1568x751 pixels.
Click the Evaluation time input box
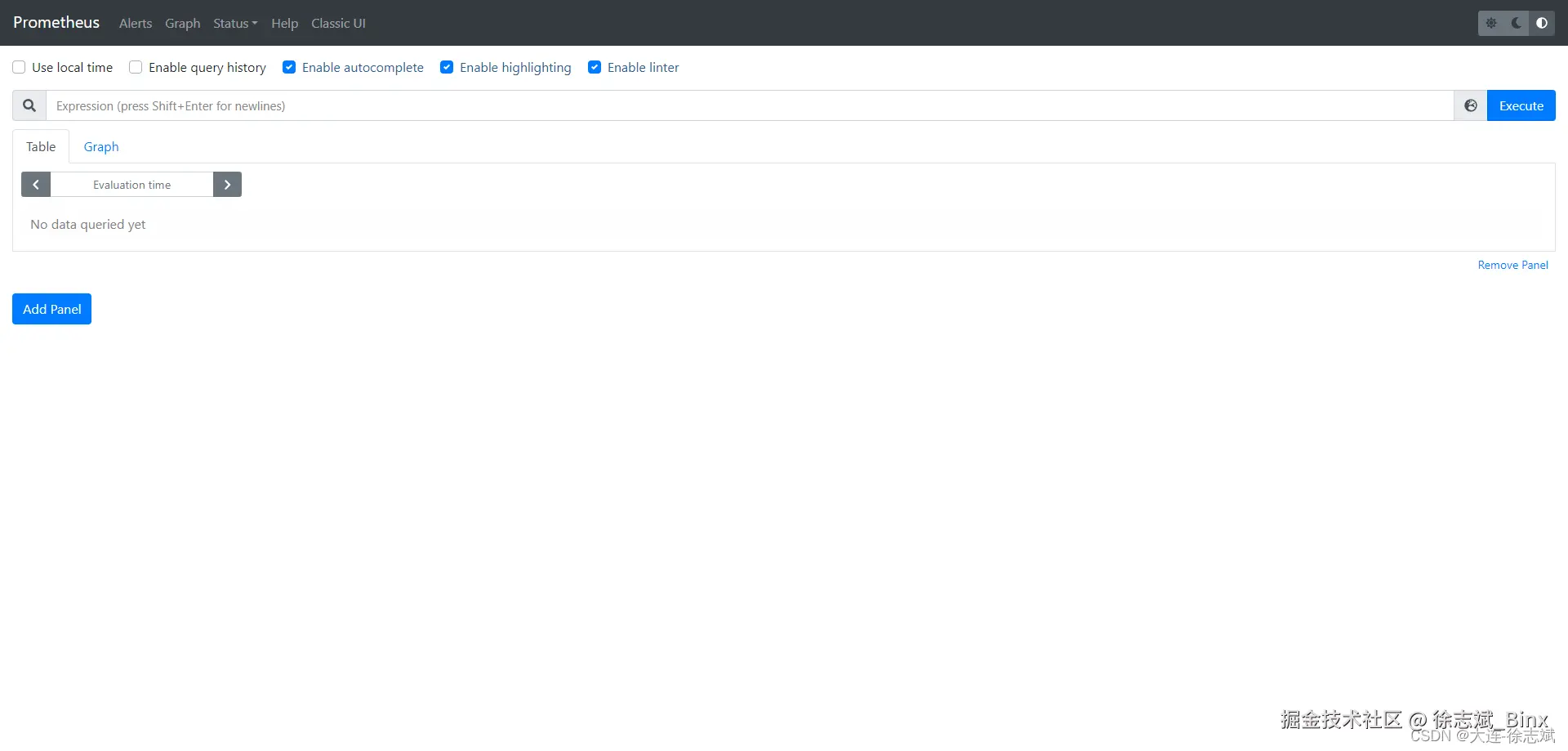[131, 185]
